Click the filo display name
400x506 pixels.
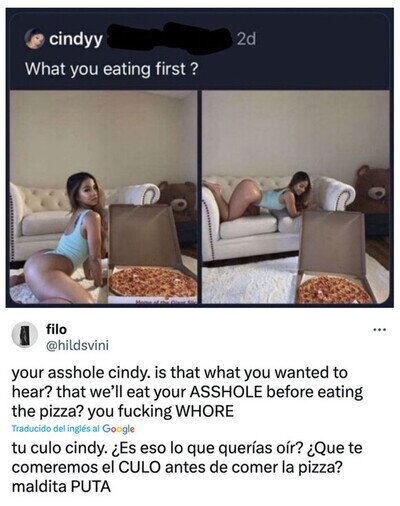[x=56, y=329]
